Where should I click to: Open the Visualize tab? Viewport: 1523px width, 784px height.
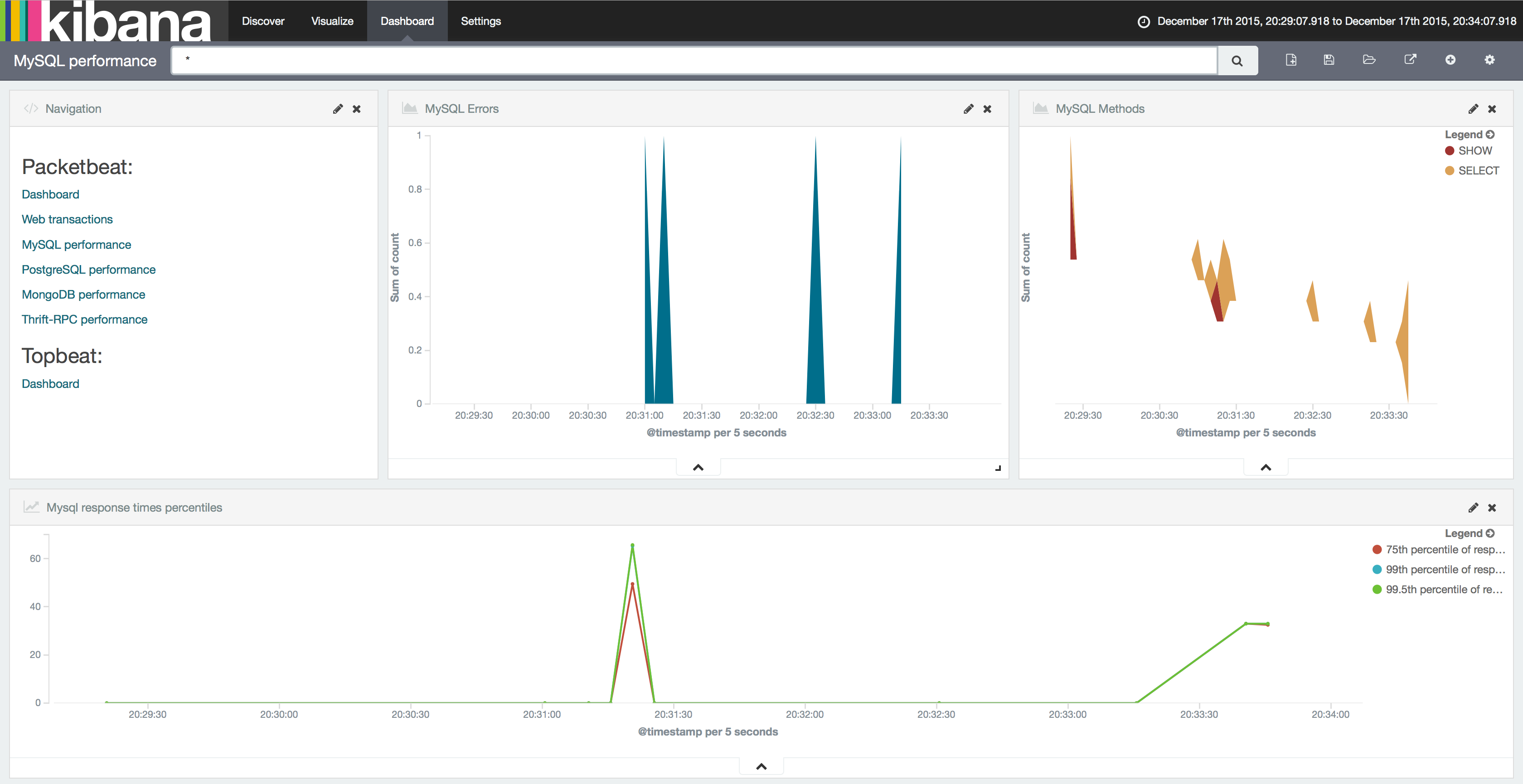[x=332, y=21]
